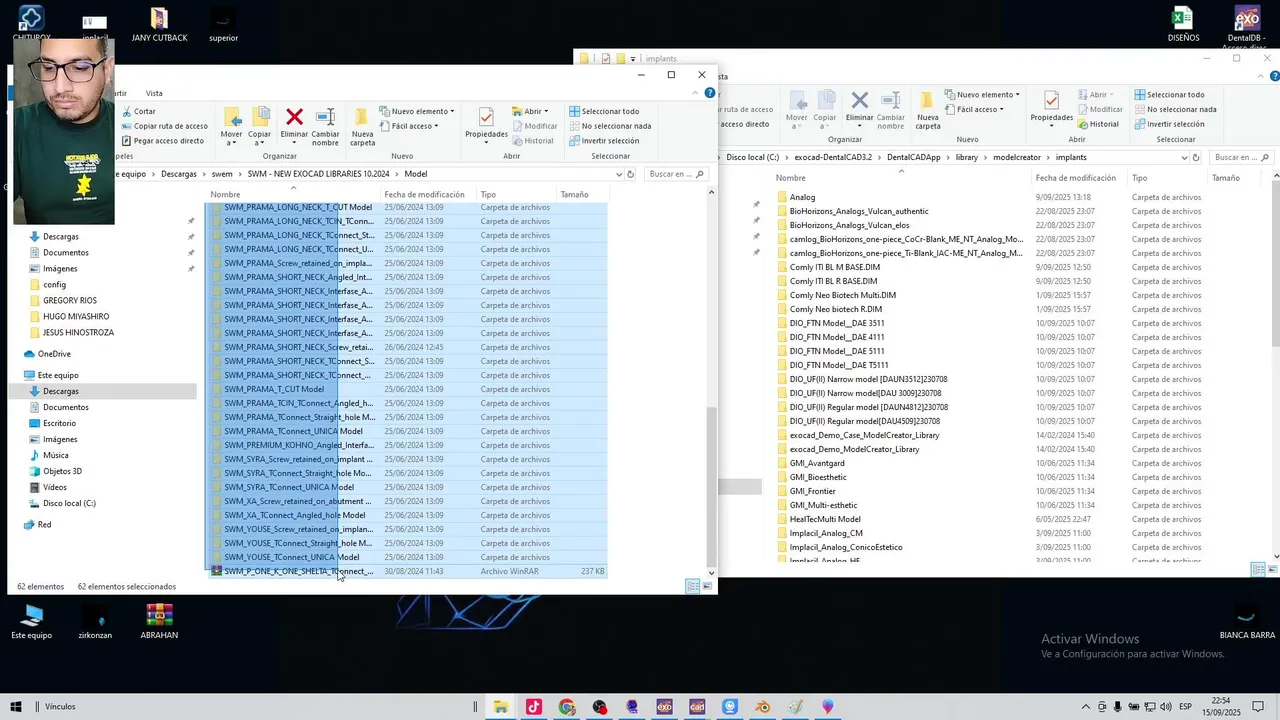
Task: Open Mover a dropdown in the front window
Action: [x=231, y=127]
